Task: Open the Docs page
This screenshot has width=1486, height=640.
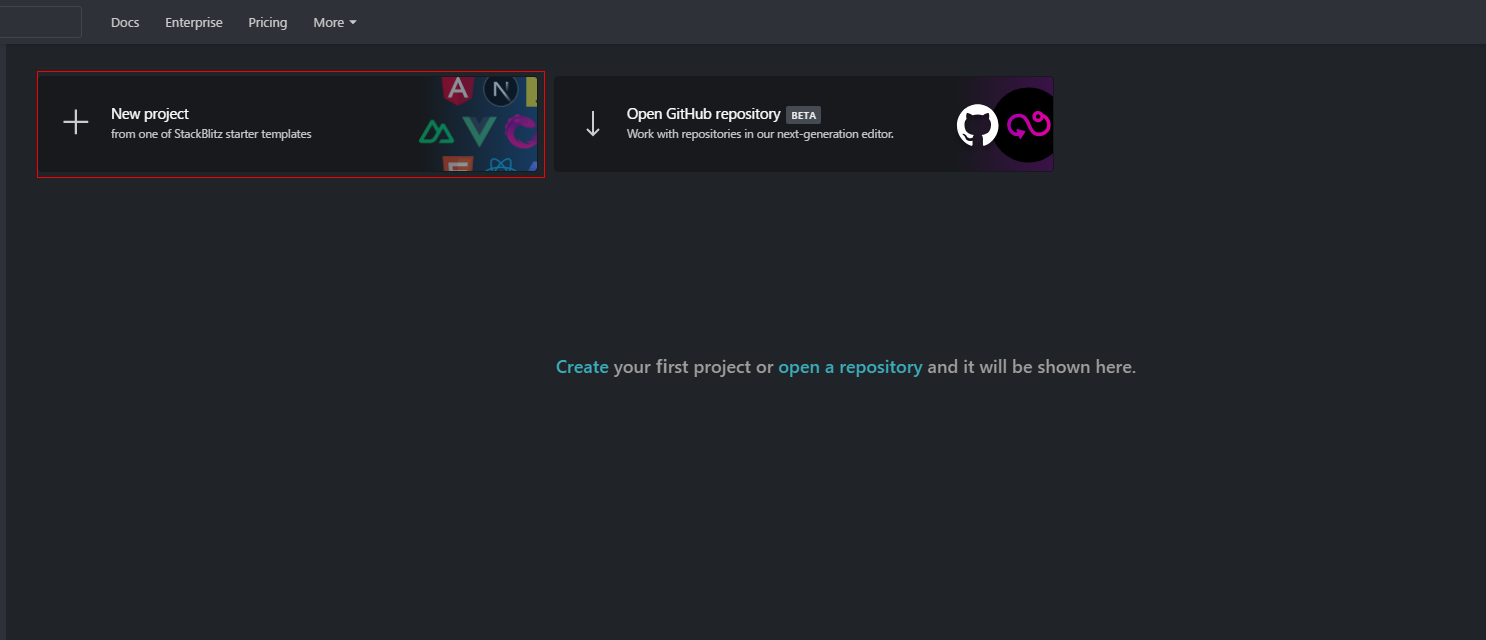Action: click(x=125, y=22)
